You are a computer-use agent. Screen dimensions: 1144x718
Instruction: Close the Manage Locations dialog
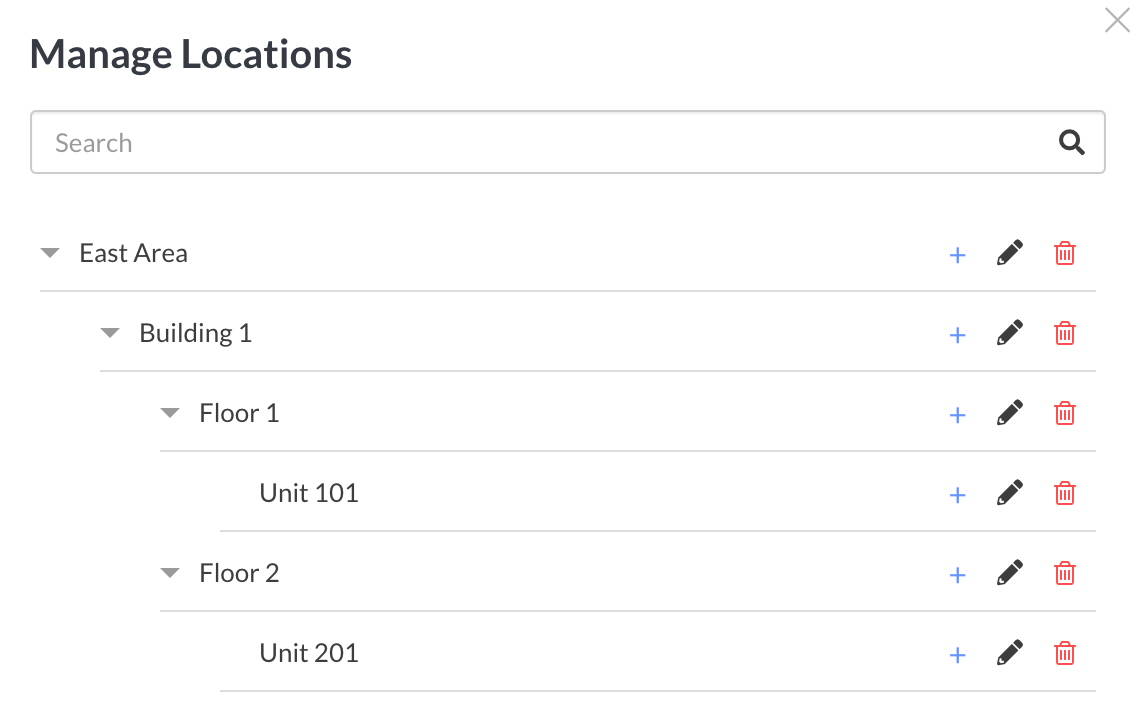(x=1117, y=20)
